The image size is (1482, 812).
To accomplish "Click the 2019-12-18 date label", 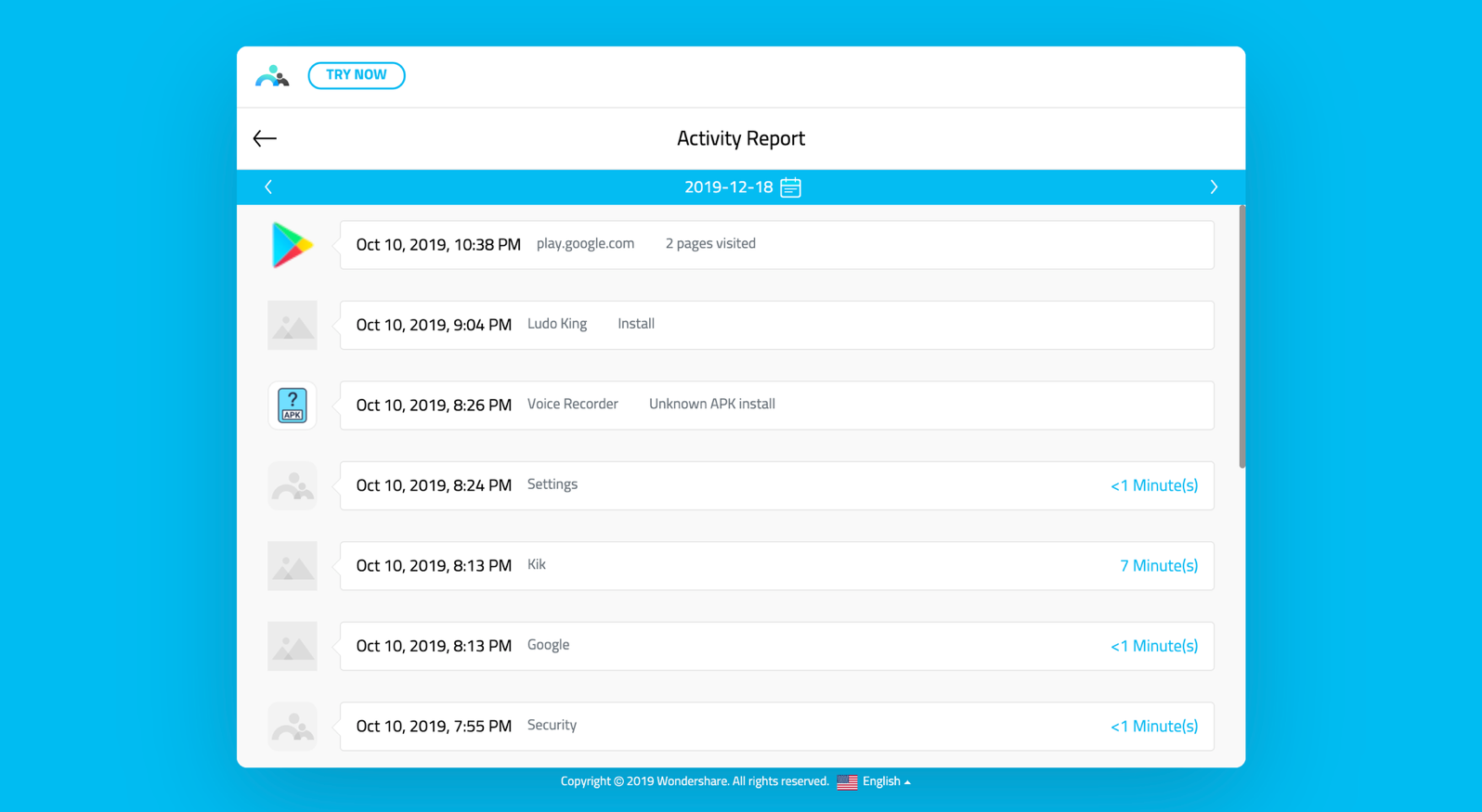I will point(729,187).
